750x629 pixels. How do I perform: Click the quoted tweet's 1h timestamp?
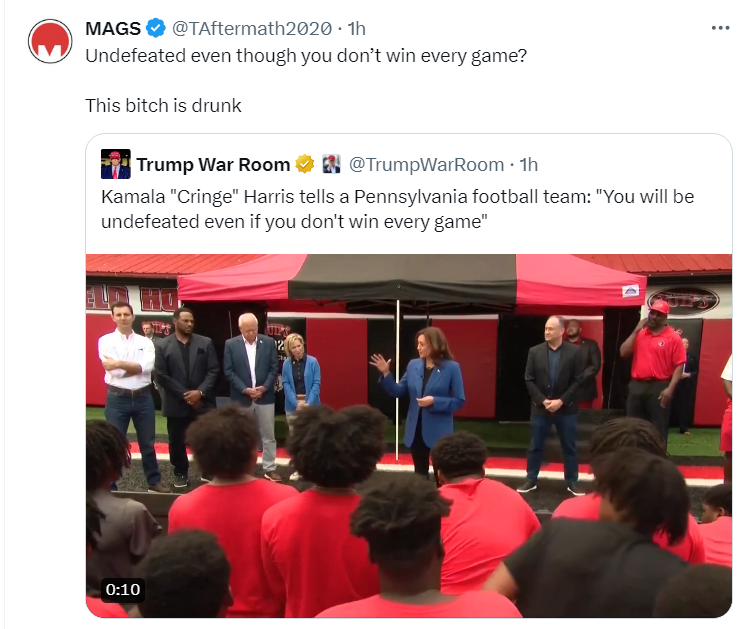point(529,165)
